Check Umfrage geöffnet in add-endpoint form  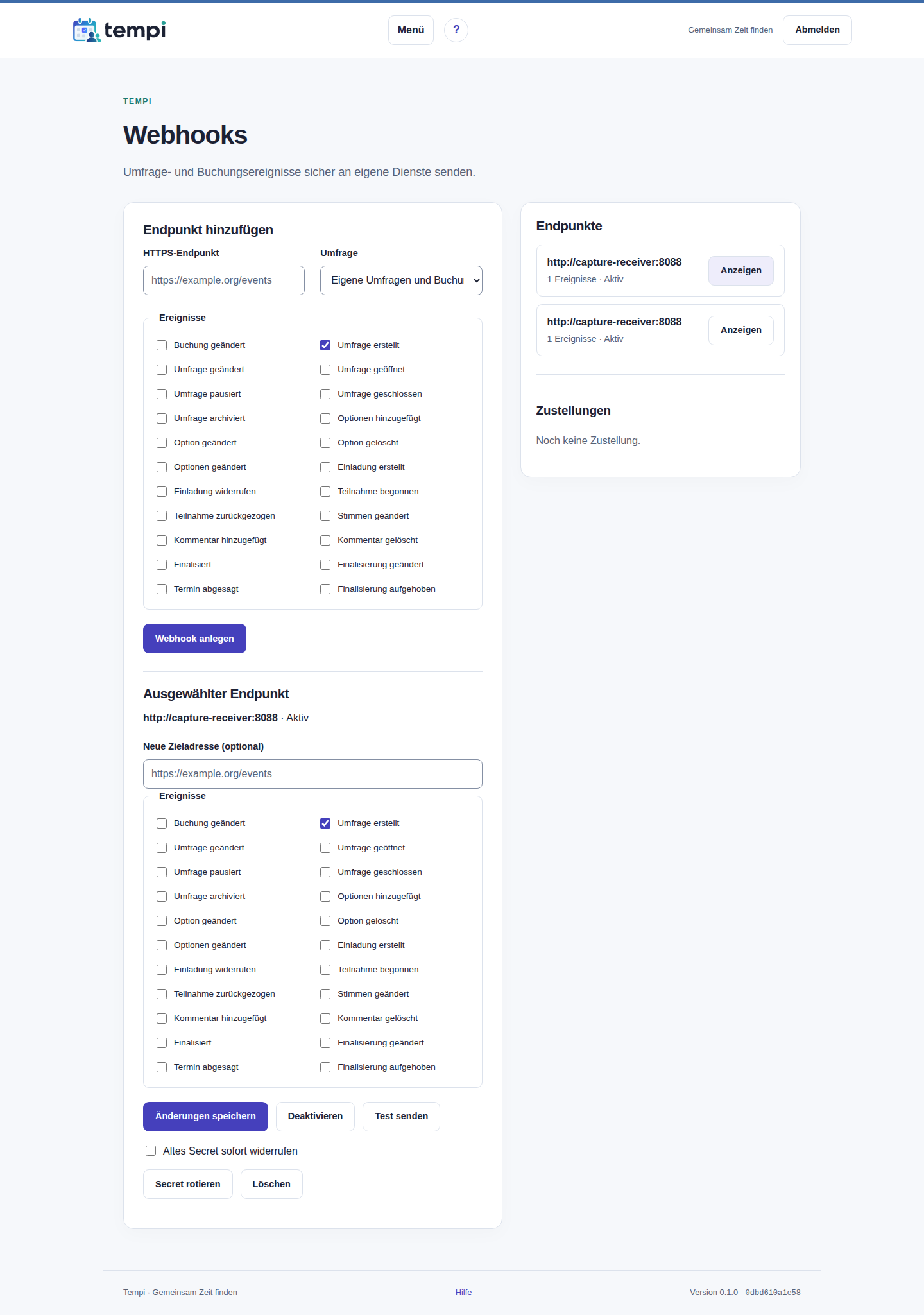pyautogui.click(x=325, y=370)
